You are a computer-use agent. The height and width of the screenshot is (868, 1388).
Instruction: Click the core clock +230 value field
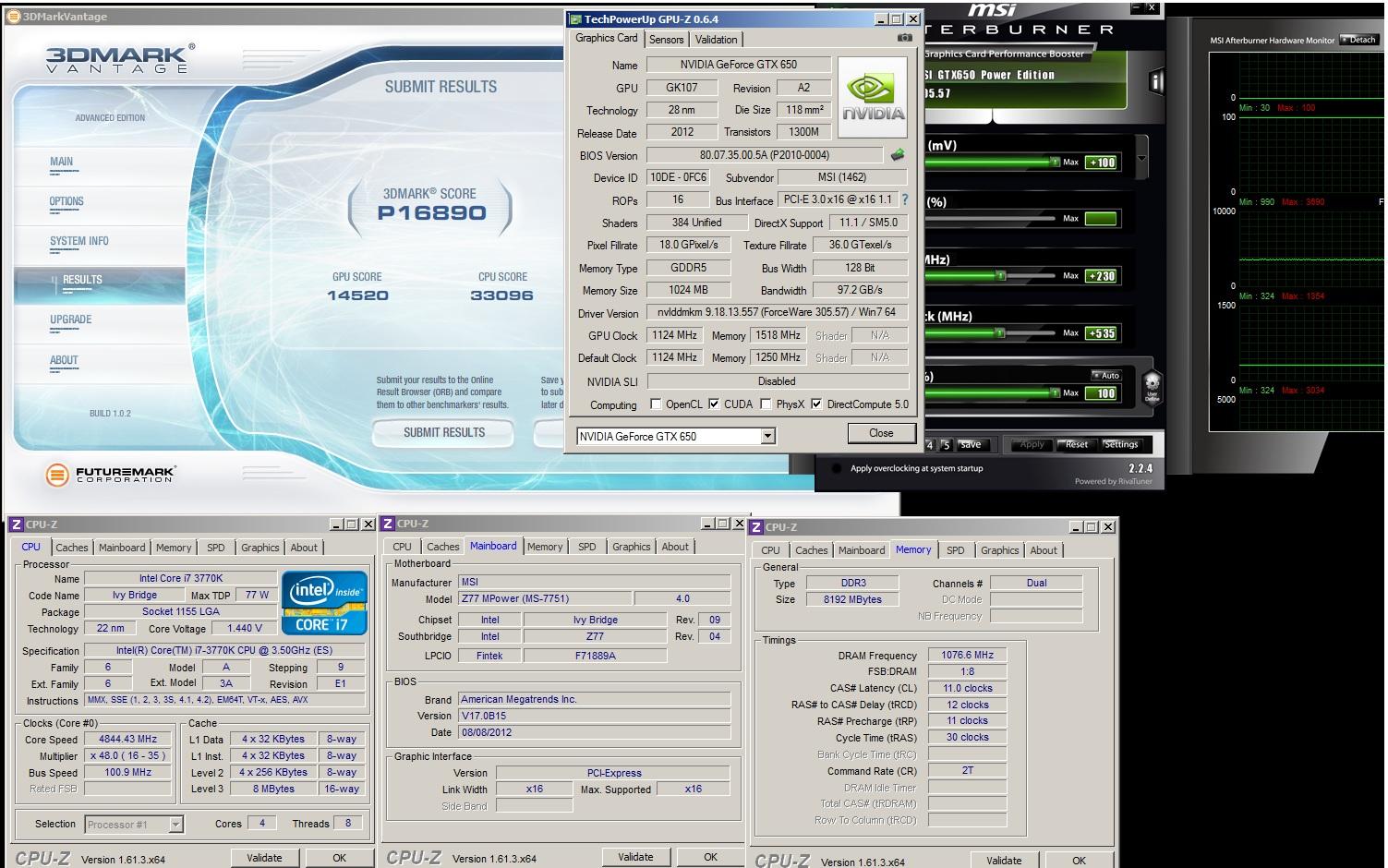tap(1101, 275)
